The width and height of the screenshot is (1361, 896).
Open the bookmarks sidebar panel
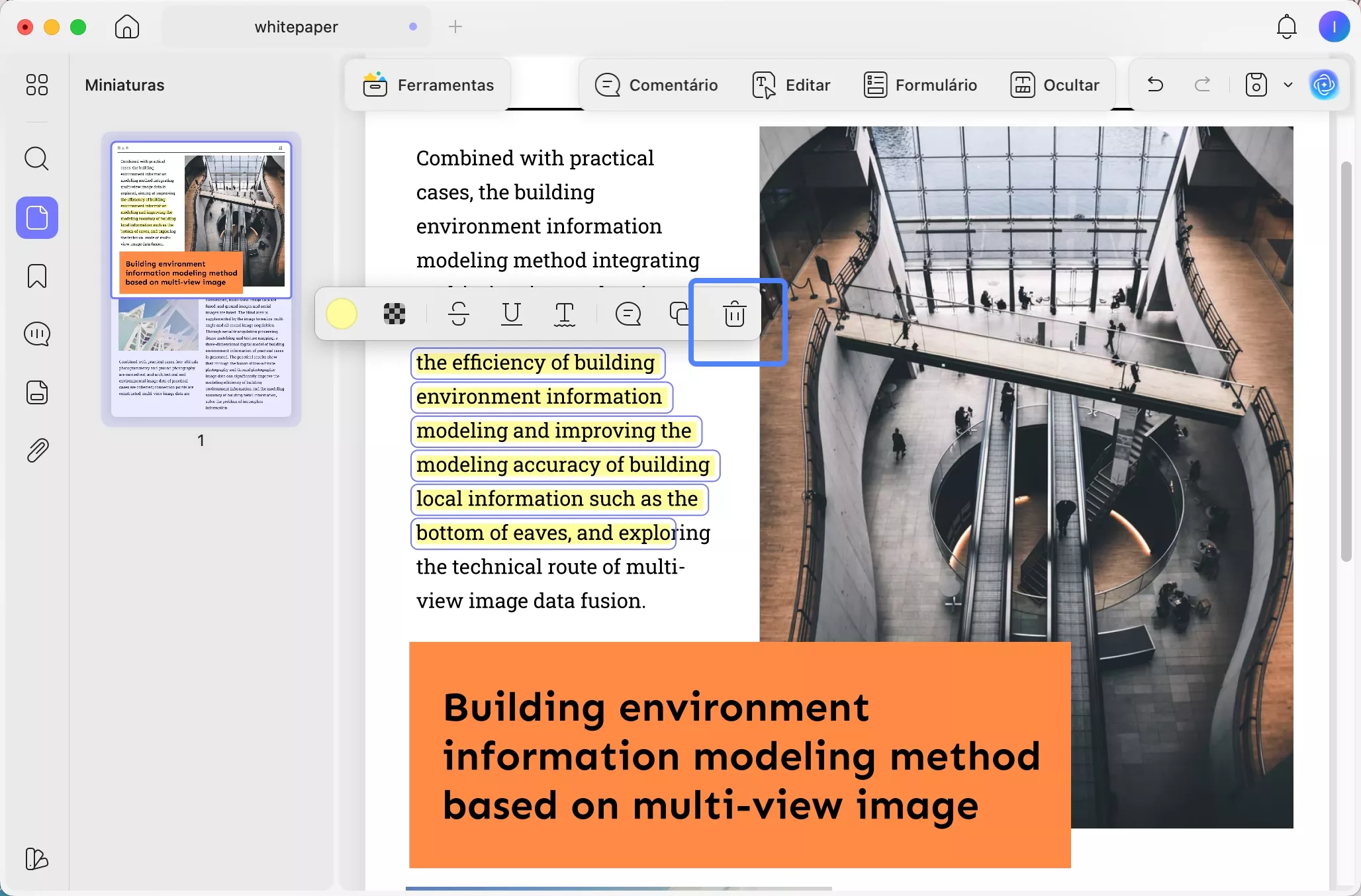point(36,276)
